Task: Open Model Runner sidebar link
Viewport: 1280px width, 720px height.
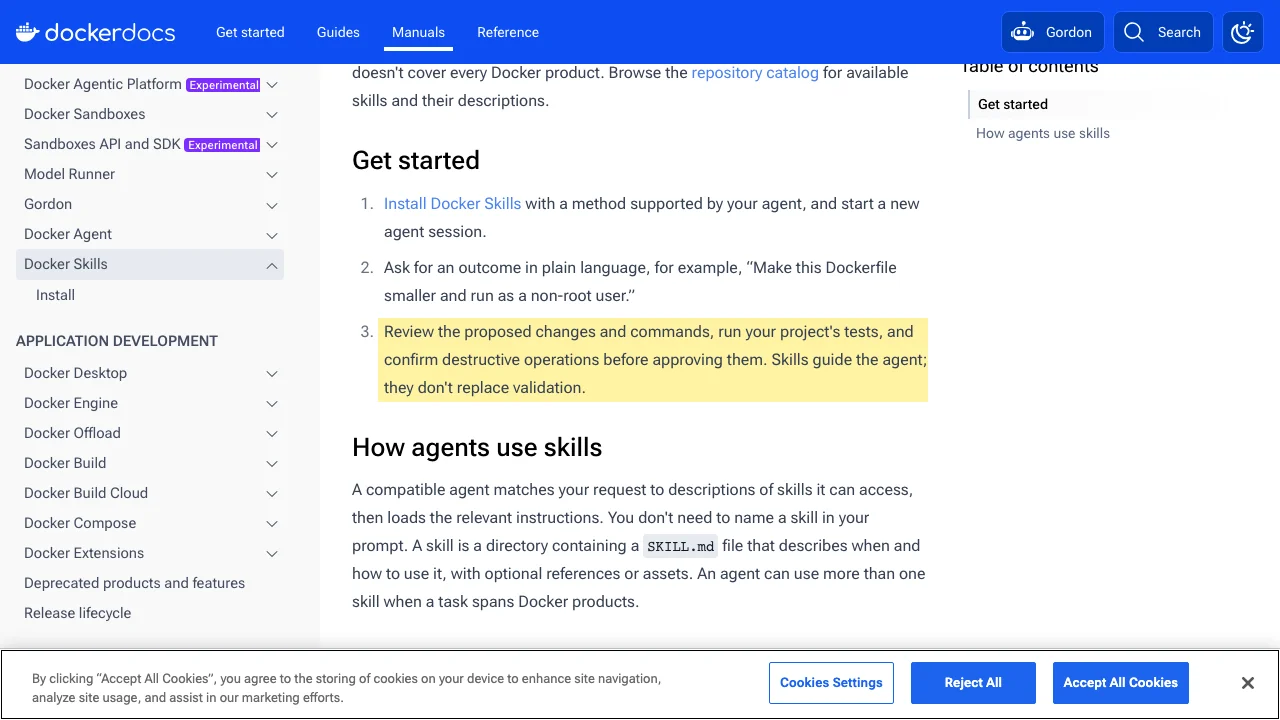Action: pos(70,174)
